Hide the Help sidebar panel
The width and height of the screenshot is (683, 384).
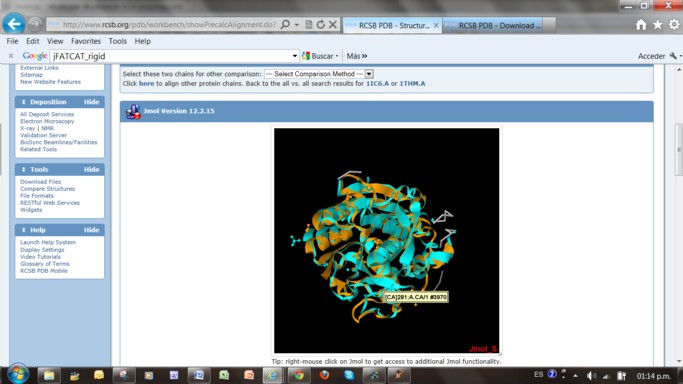pos(91,230)
